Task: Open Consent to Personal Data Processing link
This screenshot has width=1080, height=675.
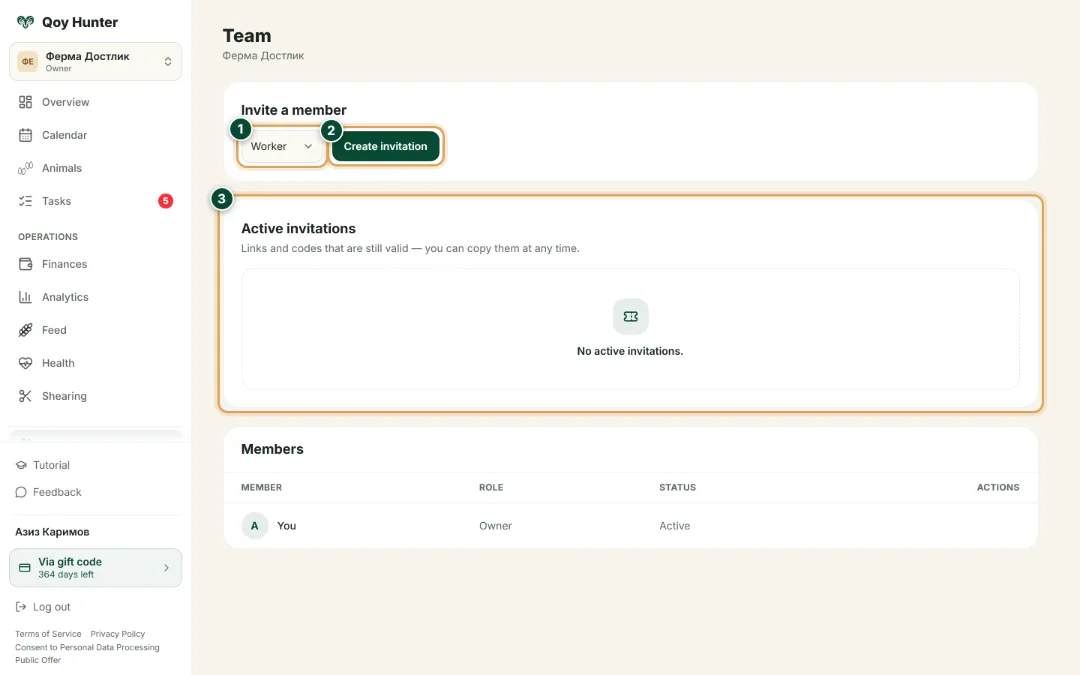Action: pyautogui.click(x=87, y=647)
